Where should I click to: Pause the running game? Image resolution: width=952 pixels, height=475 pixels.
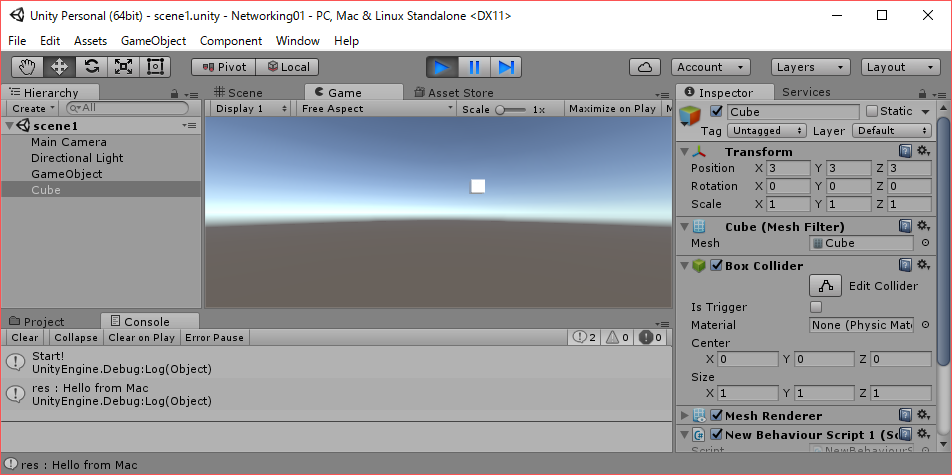(474, 67)
